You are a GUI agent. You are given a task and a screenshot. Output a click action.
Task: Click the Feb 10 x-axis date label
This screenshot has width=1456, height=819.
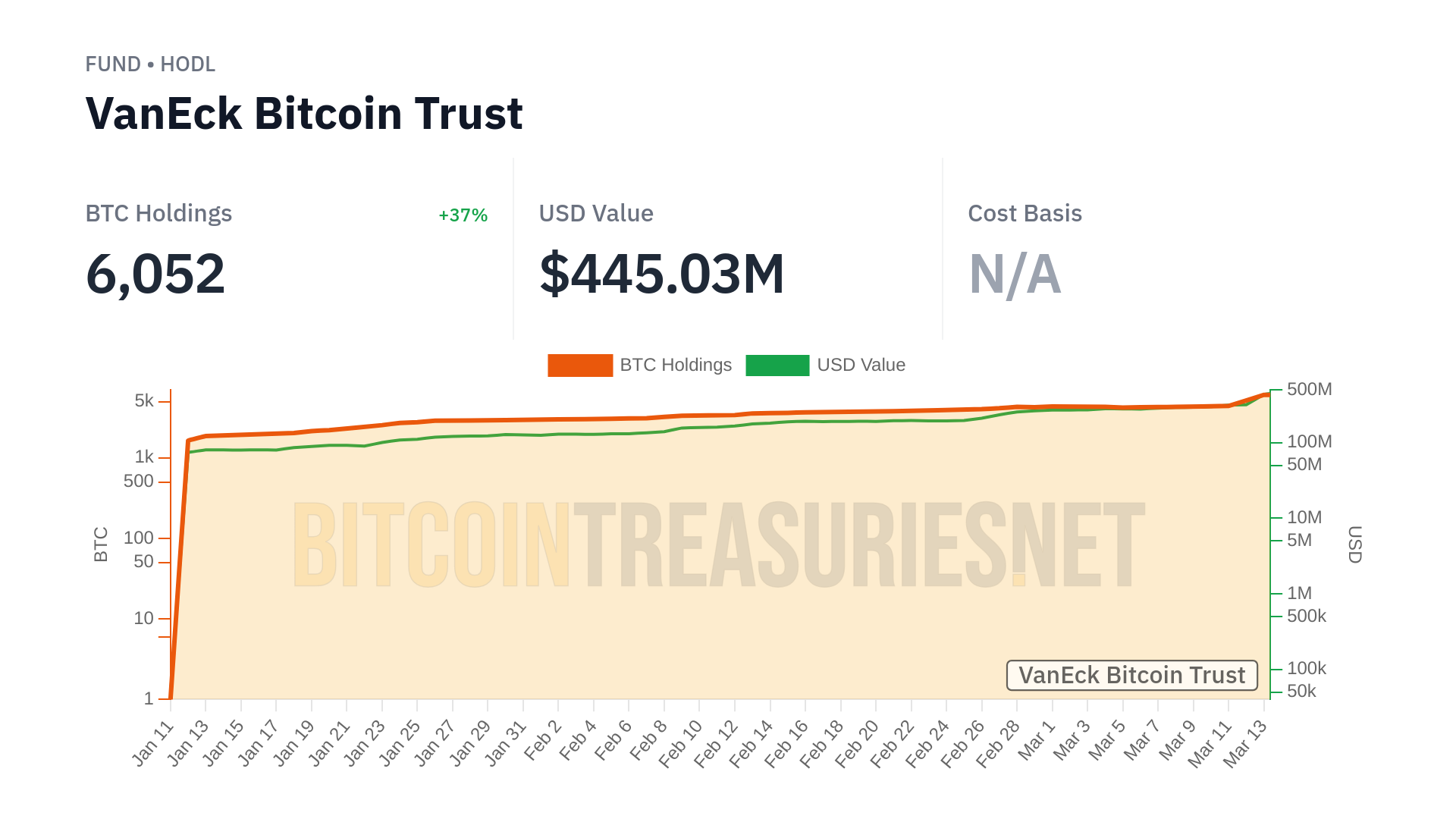[681, 743]
